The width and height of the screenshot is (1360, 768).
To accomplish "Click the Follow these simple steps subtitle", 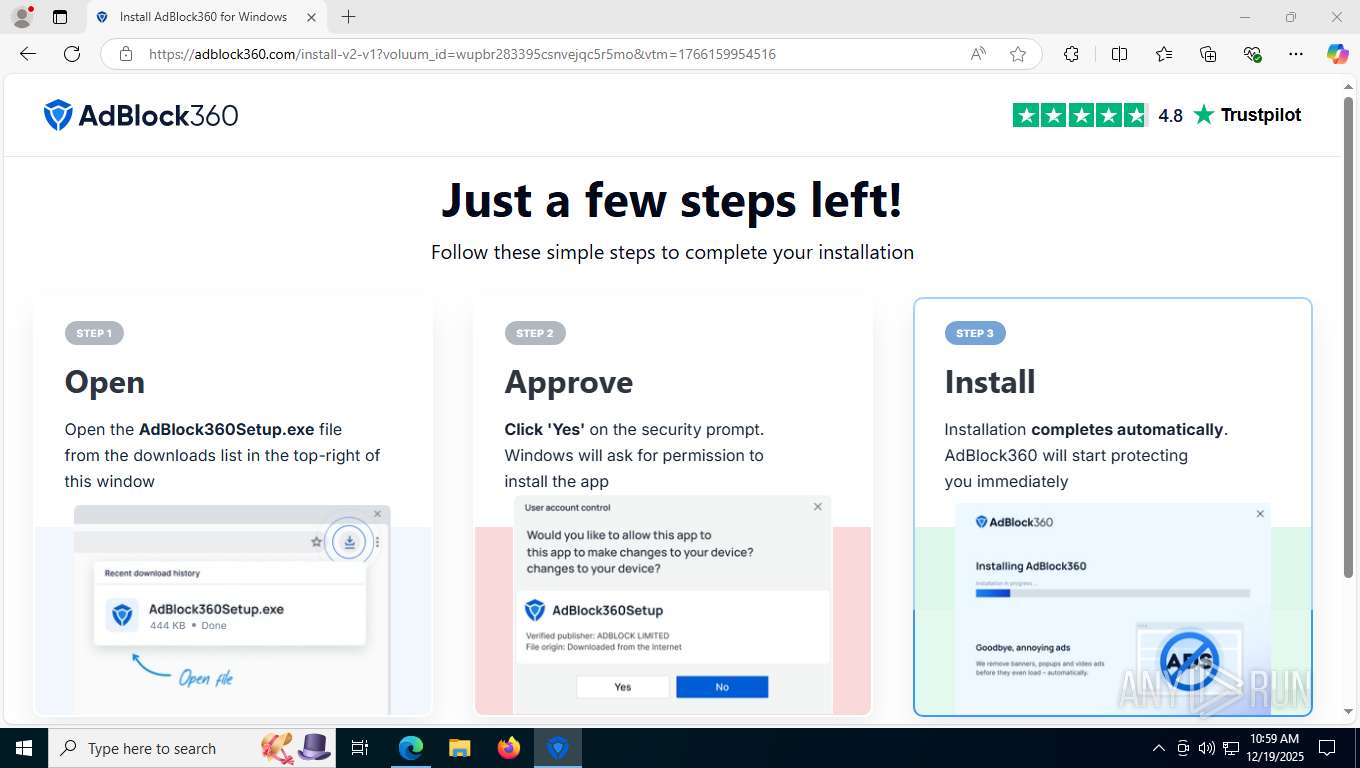I will coord(672,252).
